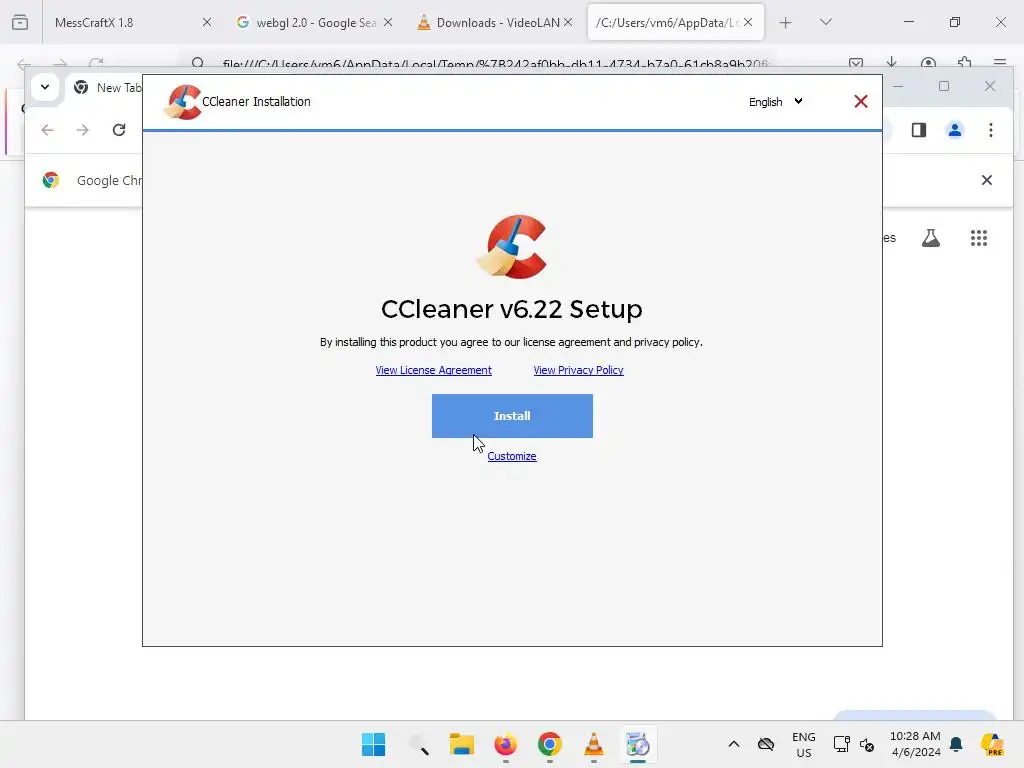Open the Firefox downloads arrow icon
This screenshot has height=768, width=1024.
pyautogui.click(x=891, y=63)
